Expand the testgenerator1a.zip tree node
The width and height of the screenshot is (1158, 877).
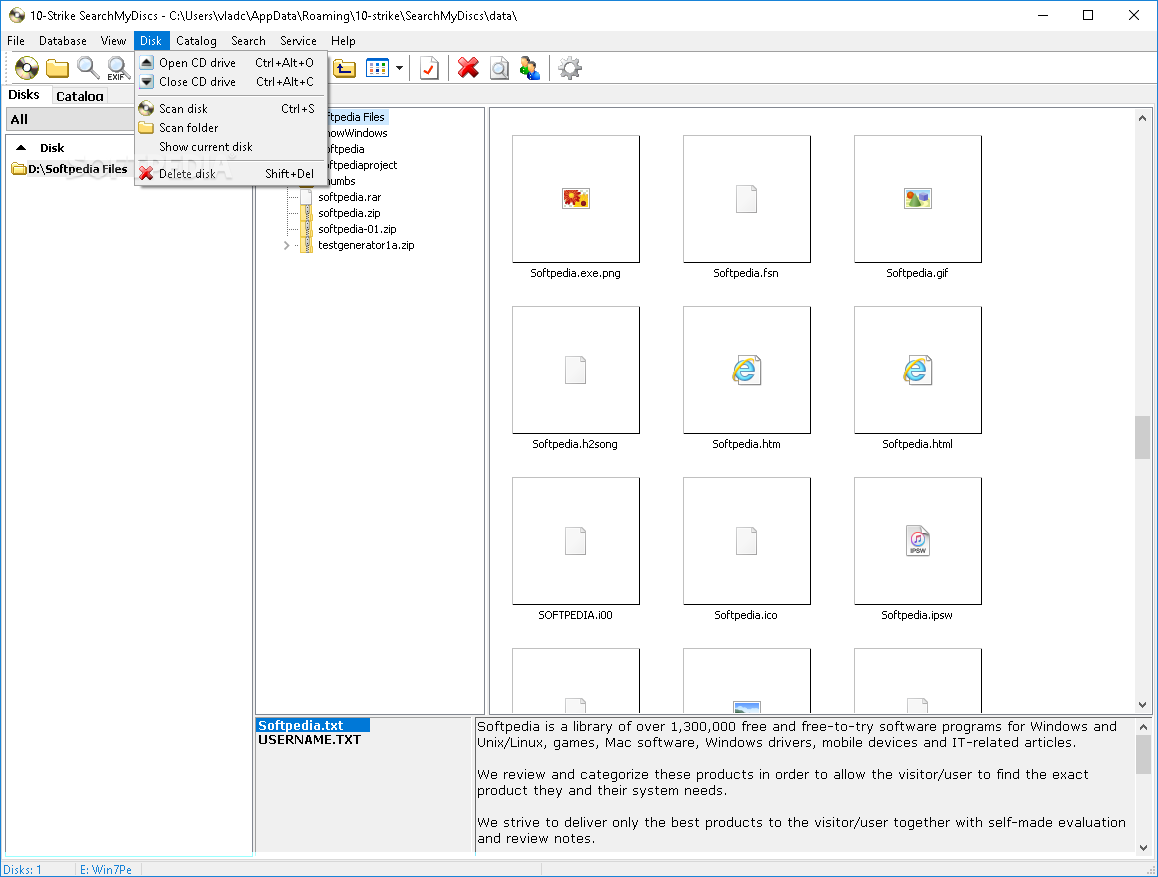[x=287, y=245]
